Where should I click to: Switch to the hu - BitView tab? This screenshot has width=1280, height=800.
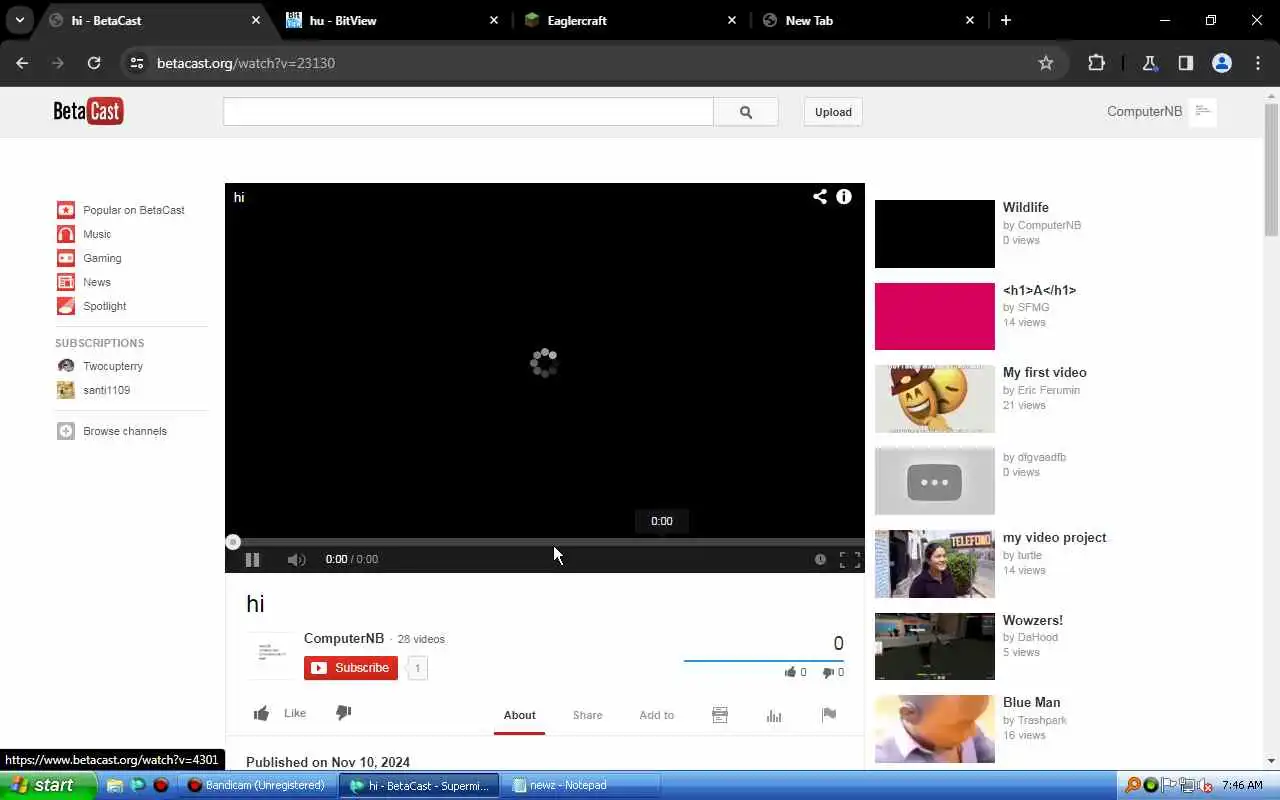click(390, 20)
